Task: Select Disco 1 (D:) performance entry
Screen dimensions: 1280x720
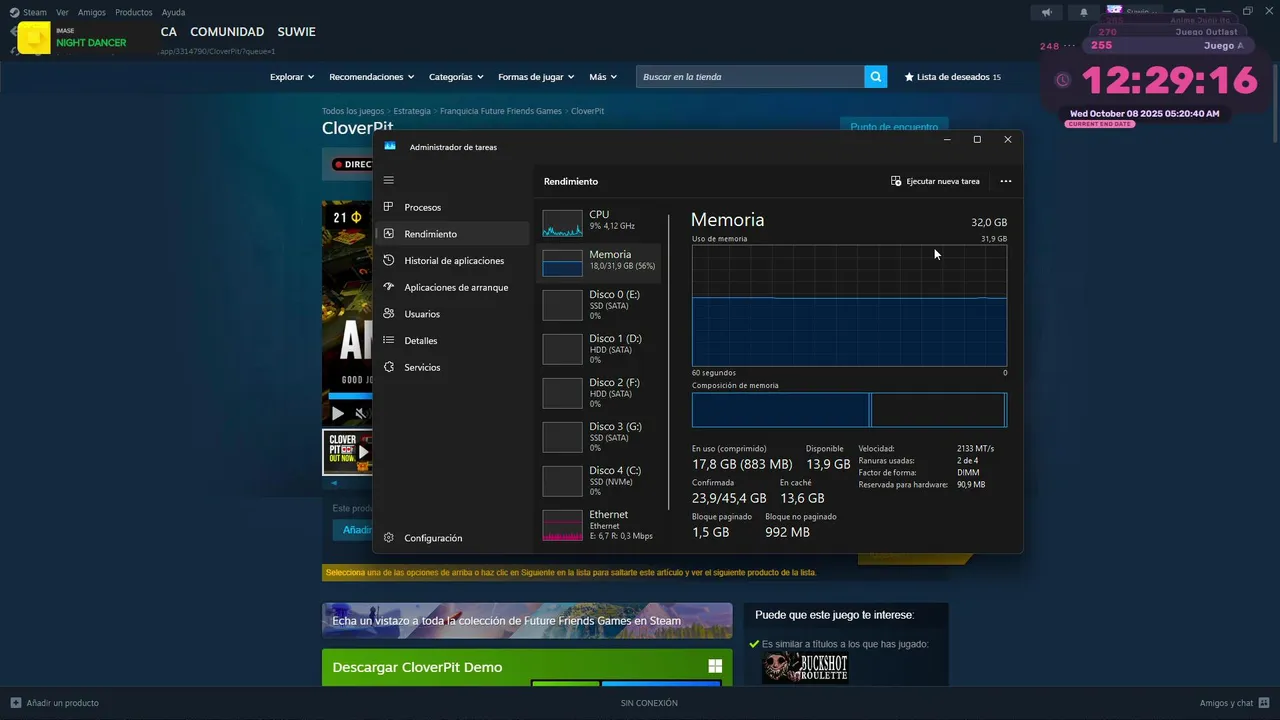Action: (598, 349)
